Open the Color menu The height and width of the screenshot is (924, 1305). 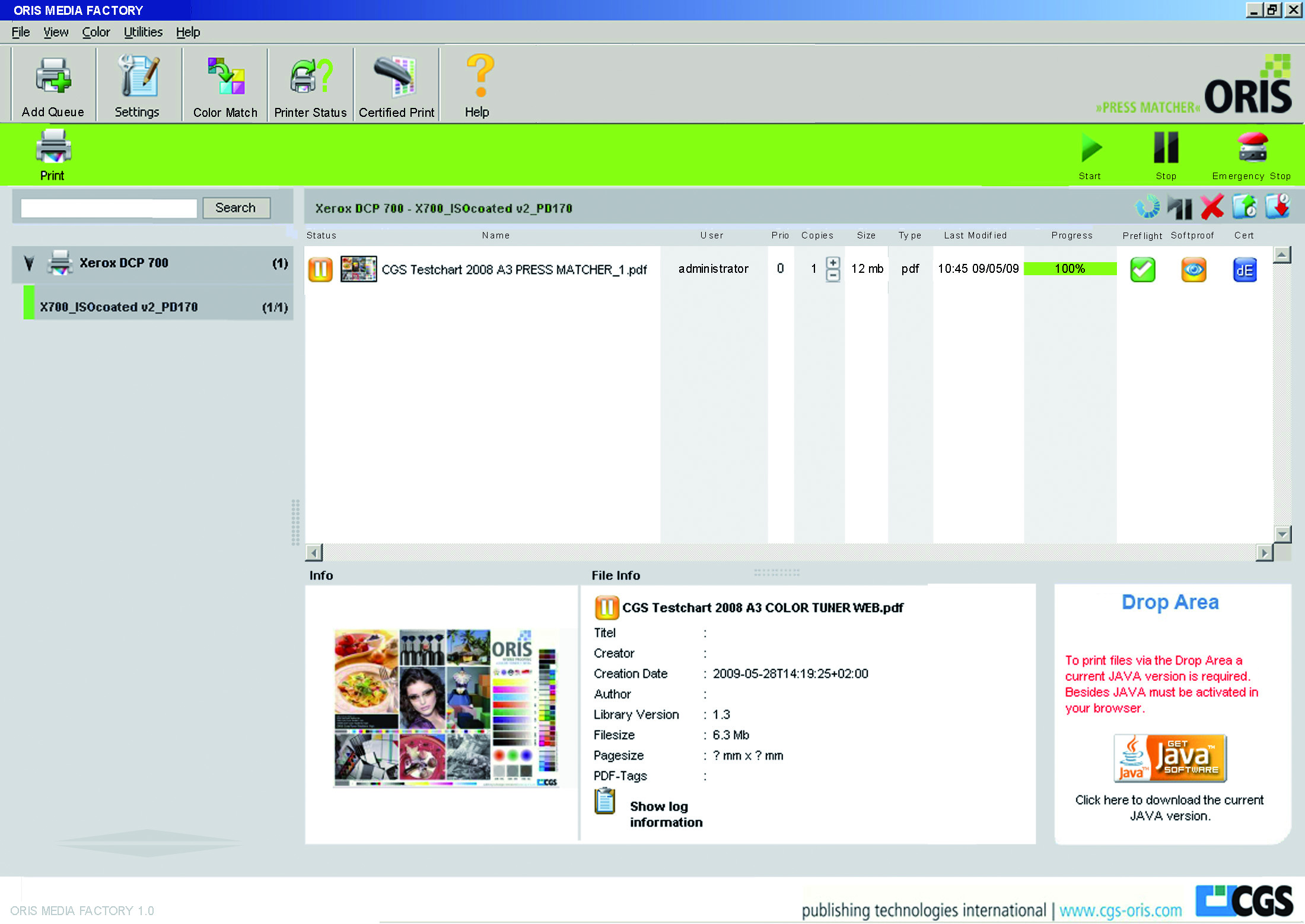click(x=96, y=32)
